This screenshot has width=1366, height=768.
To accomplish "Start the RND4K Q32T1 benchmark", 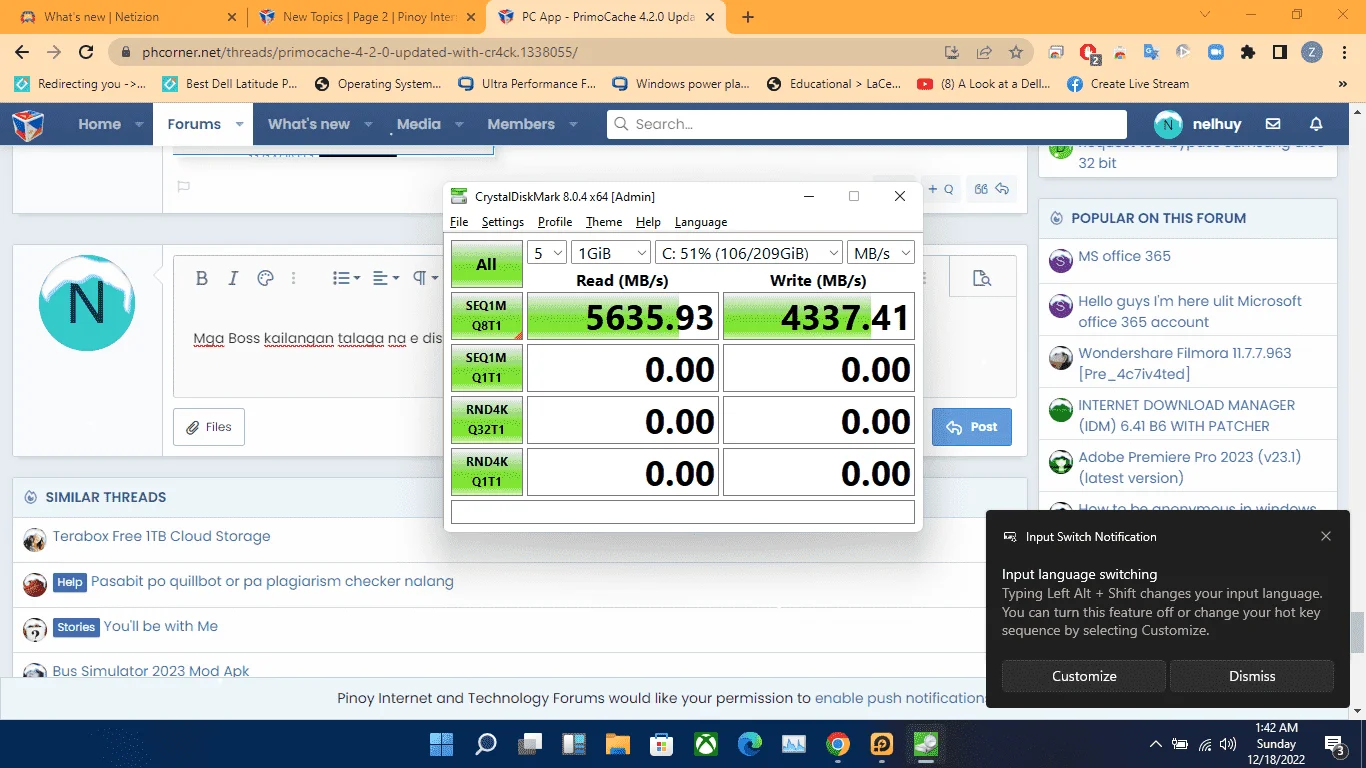I will (486, 420).
